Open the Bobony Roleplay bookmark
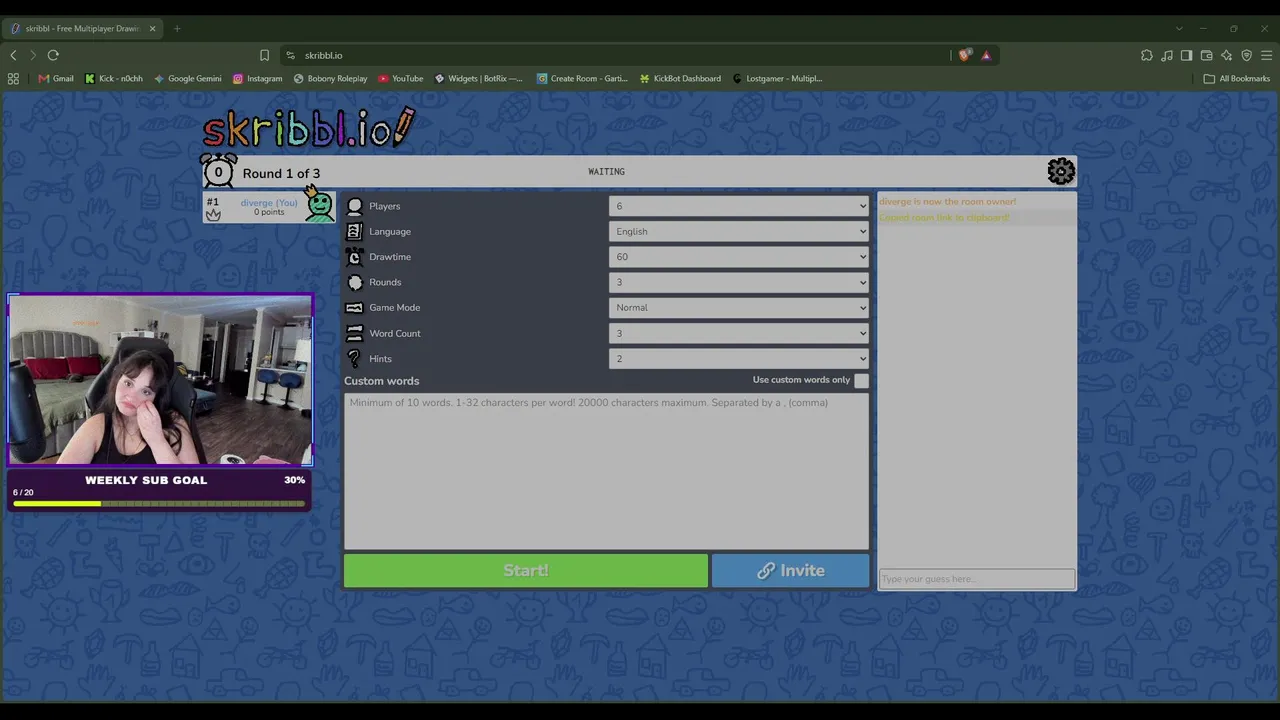 331,78
